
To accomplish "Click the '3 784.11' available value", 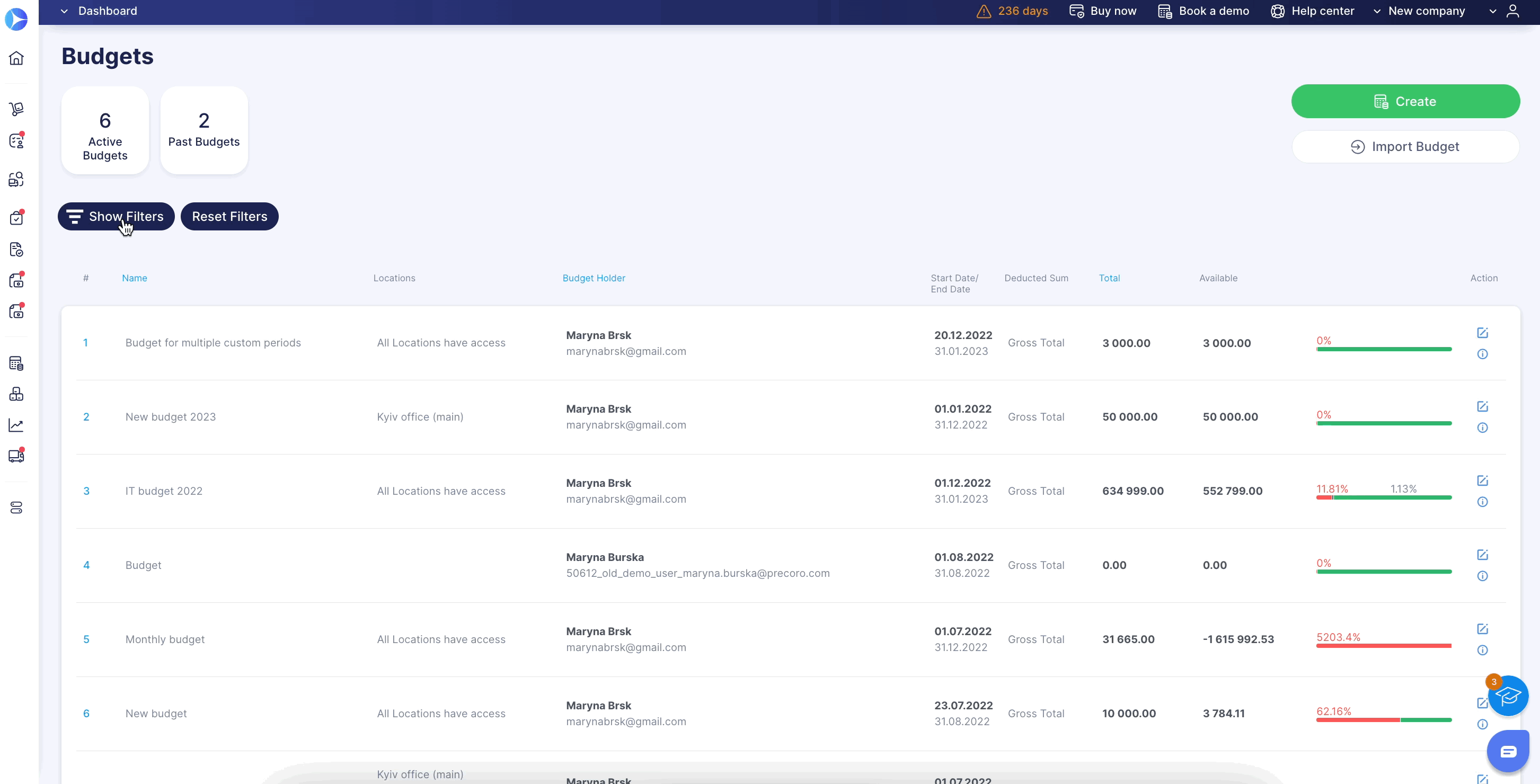I will pos(1224,714).
